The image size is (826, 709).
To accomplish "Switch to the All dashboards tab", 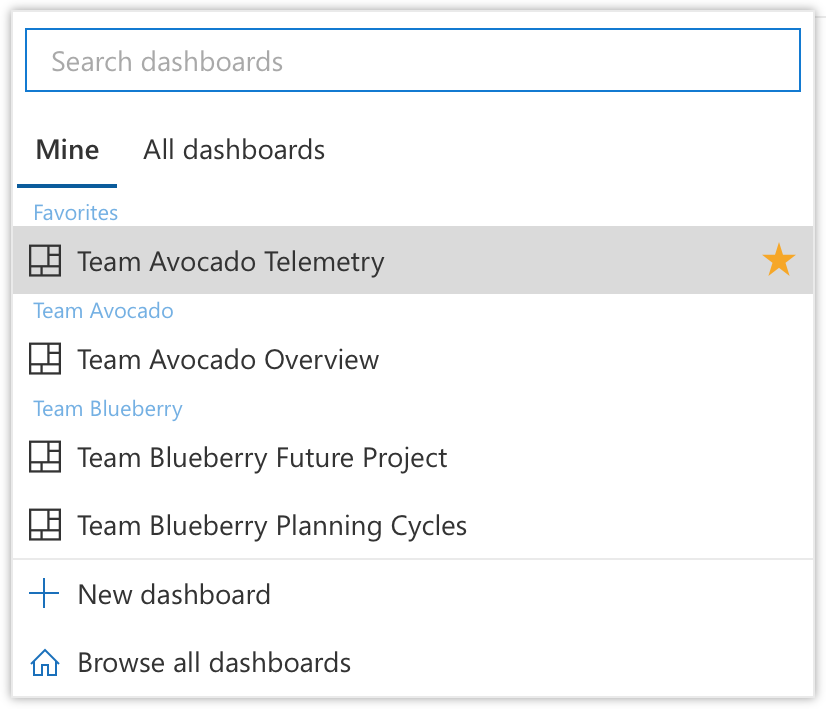I will (234, 150).
